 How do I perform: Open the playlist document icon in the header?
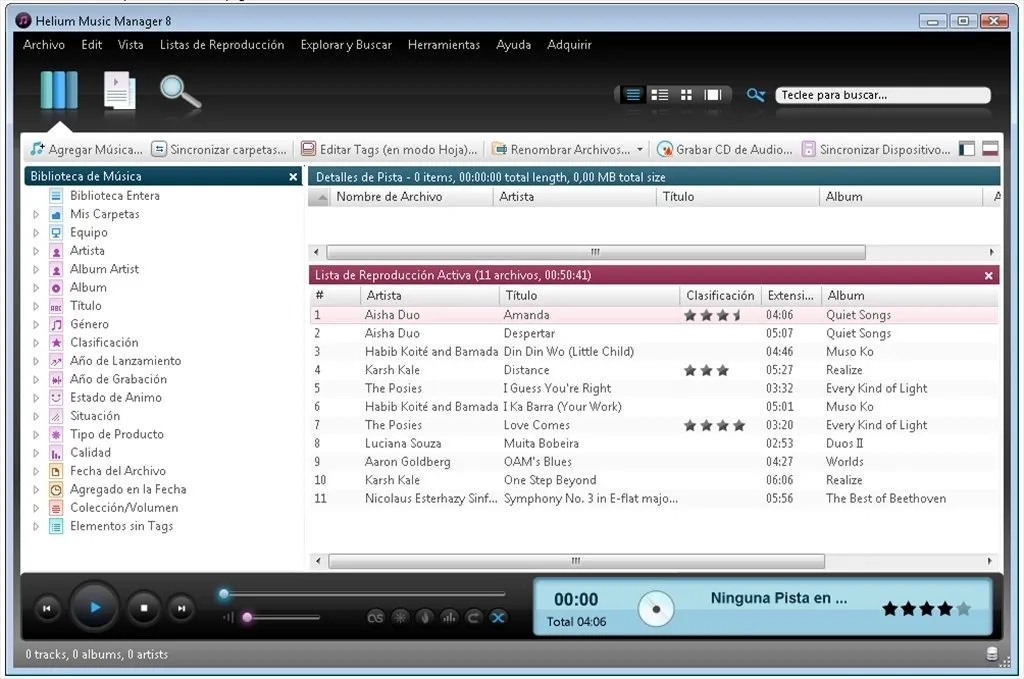(120, 90)
